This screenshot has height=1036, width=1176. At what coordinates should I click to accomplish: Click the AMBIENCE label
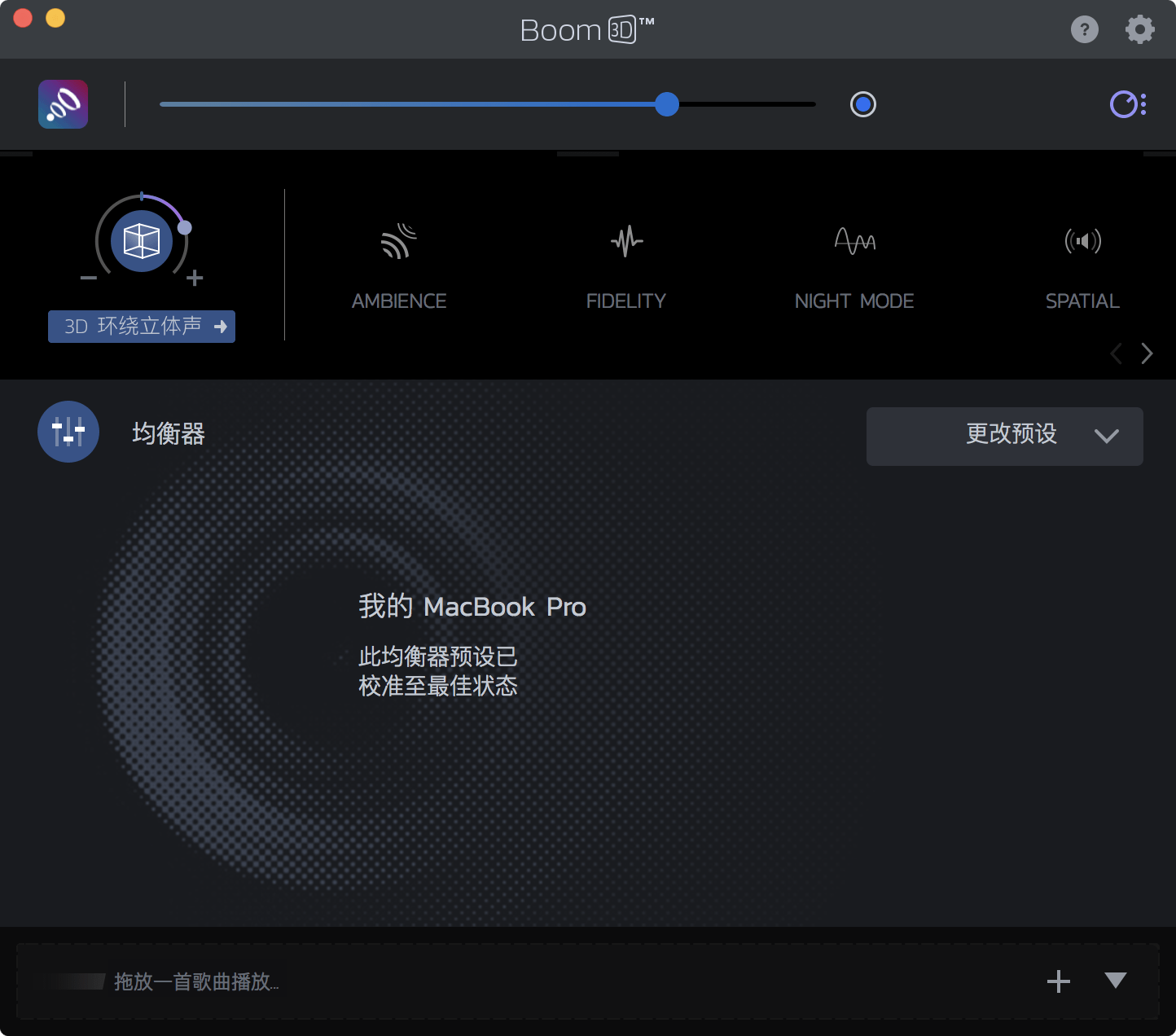point(399,301)
